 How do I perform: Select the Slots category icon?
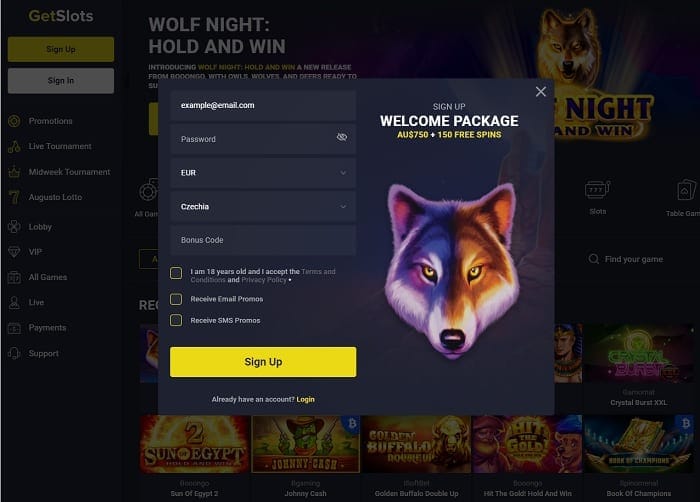point(597,190)
